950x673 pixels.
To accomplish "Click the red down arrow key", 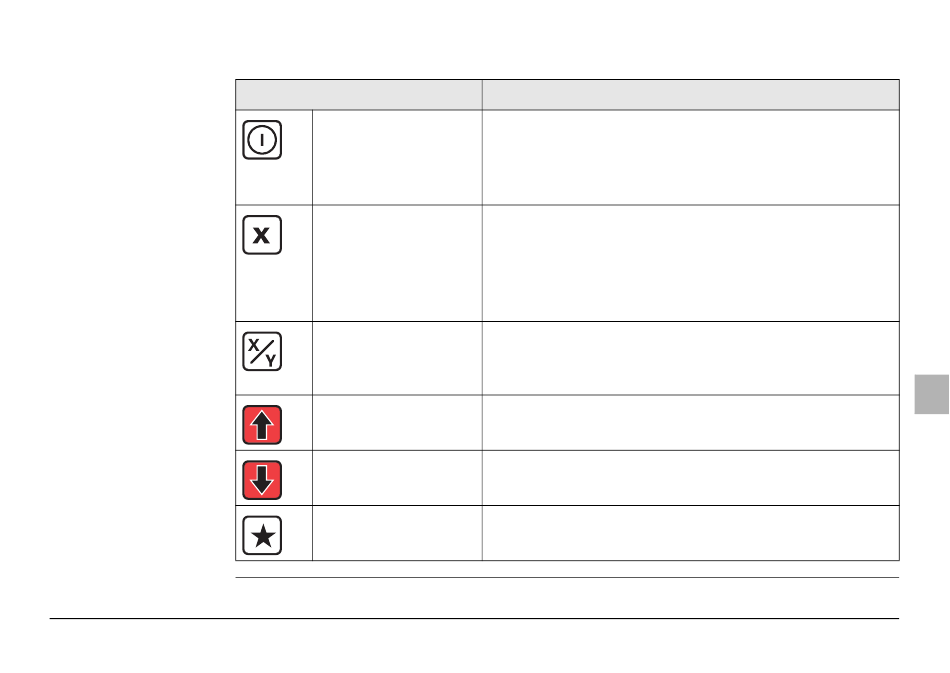I will pos(262,480).
